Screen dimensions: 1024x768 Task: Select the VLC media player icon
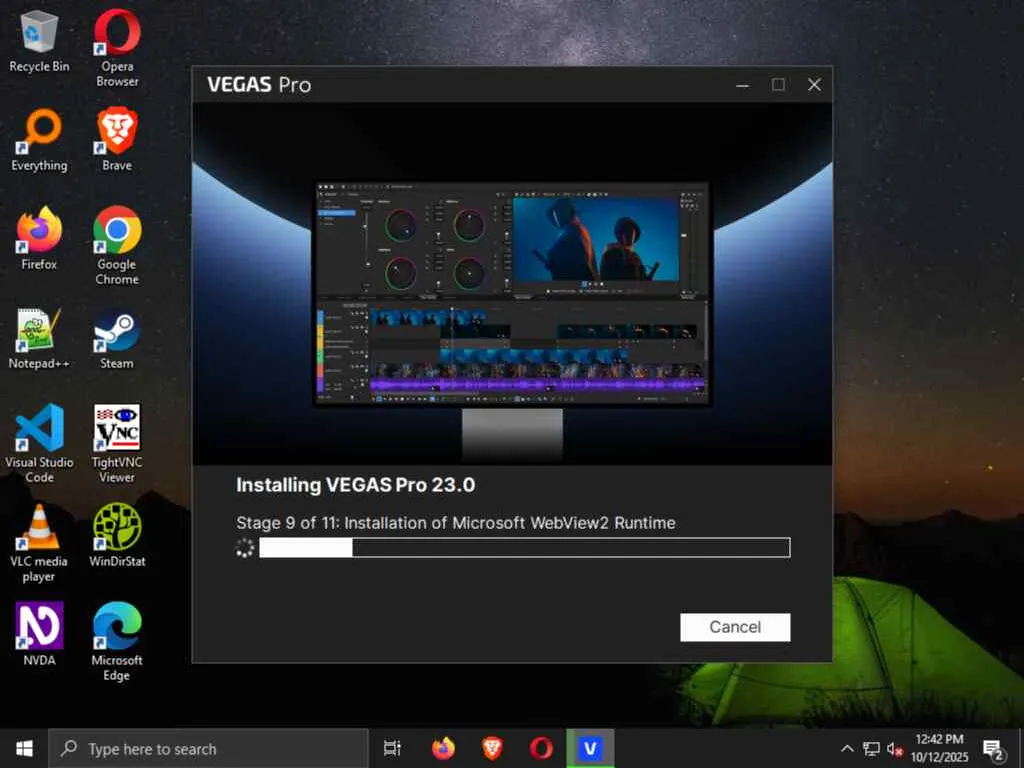tap(39, 543)
